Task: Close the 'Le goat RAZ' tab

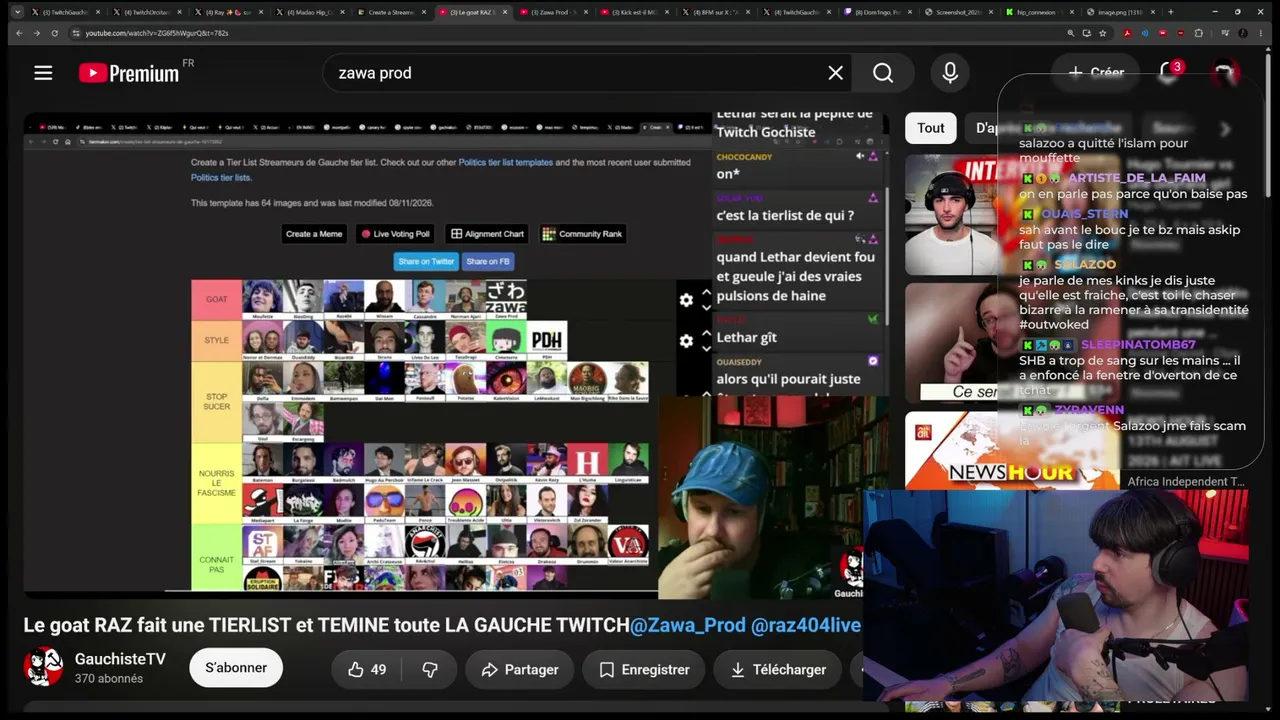Action: point(505,12)
